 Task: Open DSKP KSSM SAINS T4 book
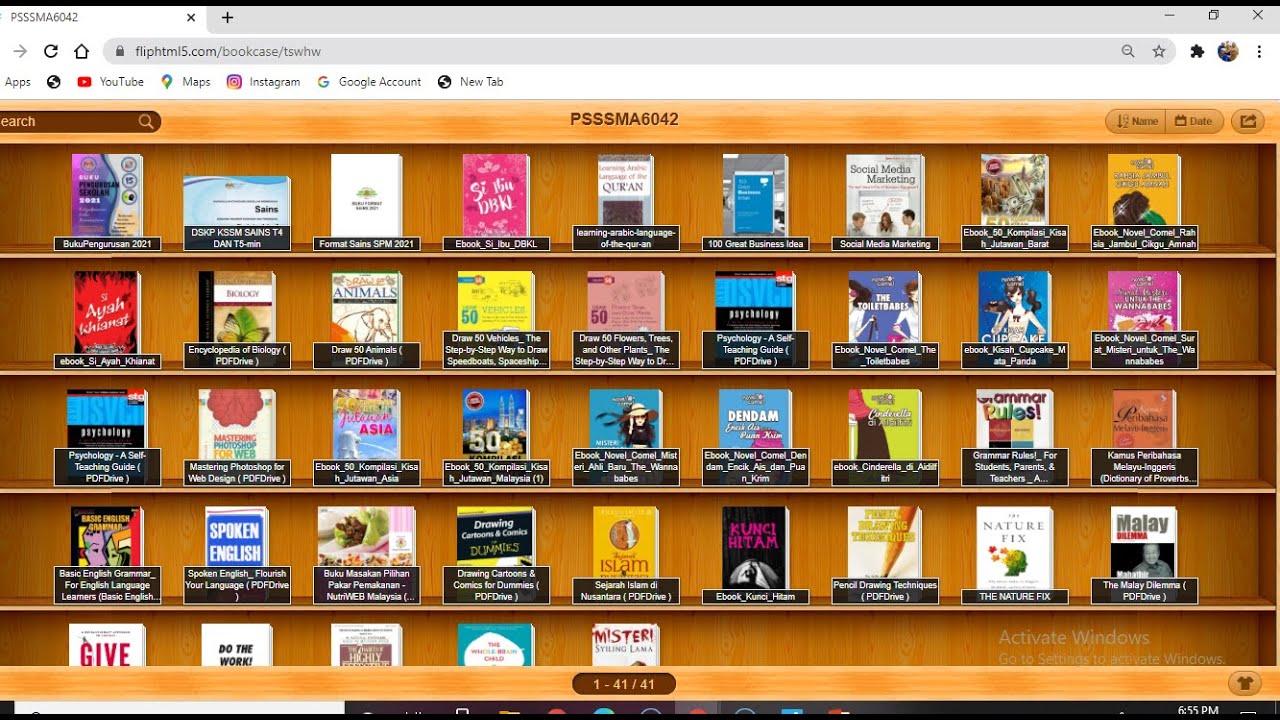pyautogui.click(x=237, y=212)
